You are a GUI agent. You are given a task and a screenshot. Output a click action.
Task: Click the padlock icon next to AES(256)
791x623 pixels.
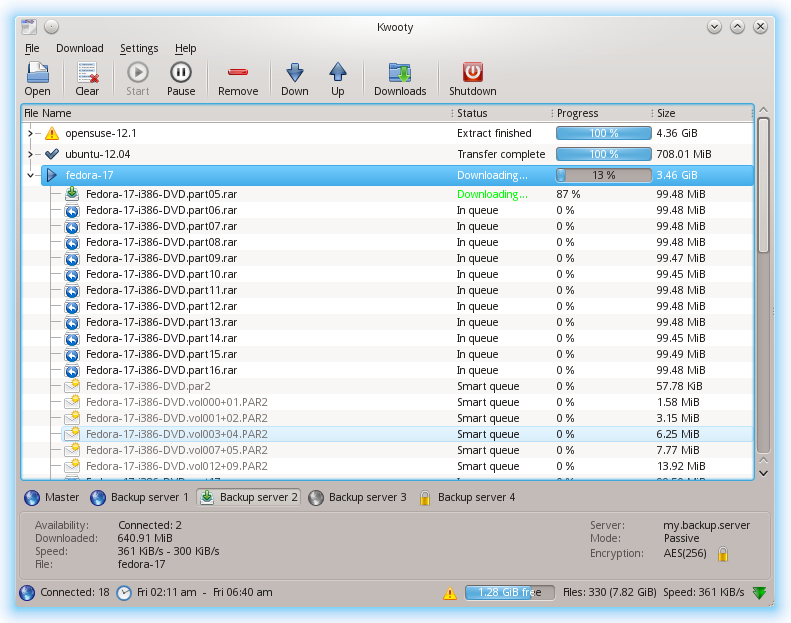point(723,554)
